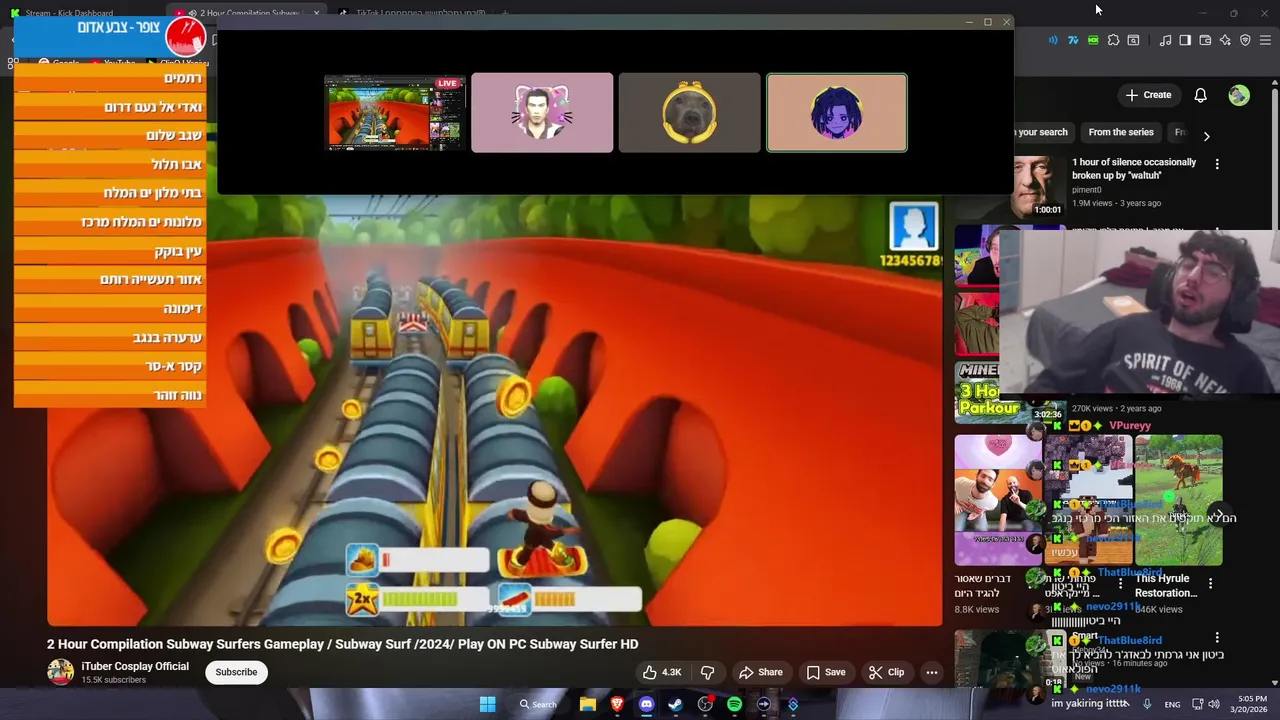
Task: Show more filter chips with right arrow
Action: pyautogui.click(x=1206, y=135)
